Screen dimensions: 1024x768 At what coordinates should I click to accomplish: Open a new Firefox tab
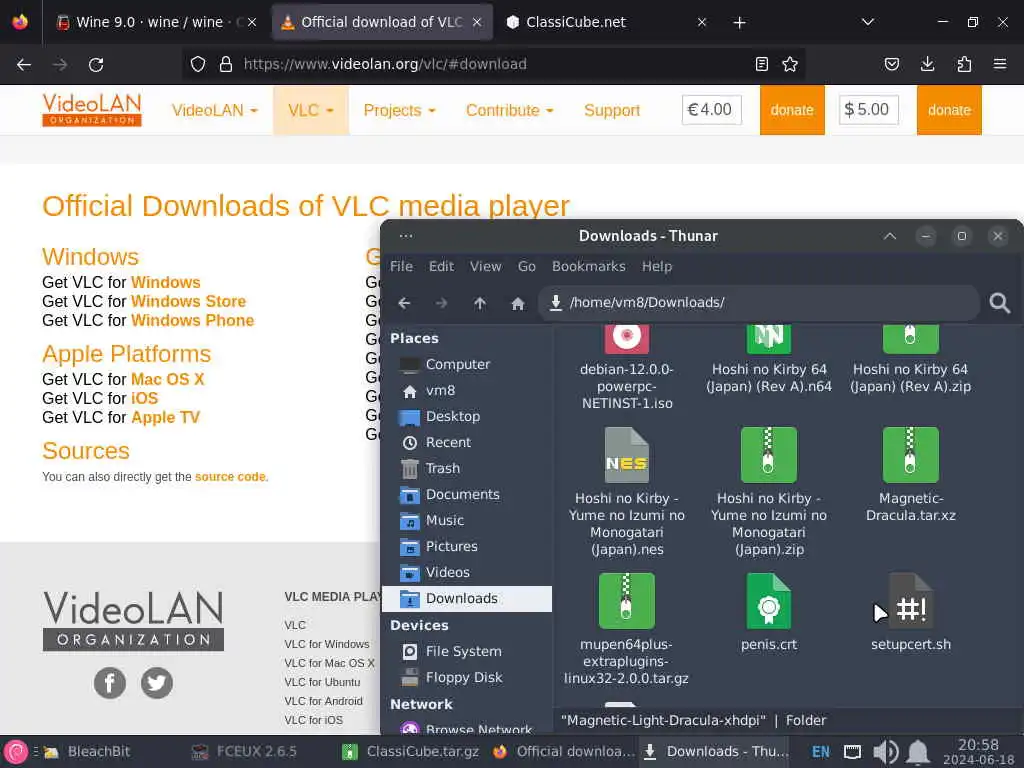pyautogui.click(x=739, y=23)
